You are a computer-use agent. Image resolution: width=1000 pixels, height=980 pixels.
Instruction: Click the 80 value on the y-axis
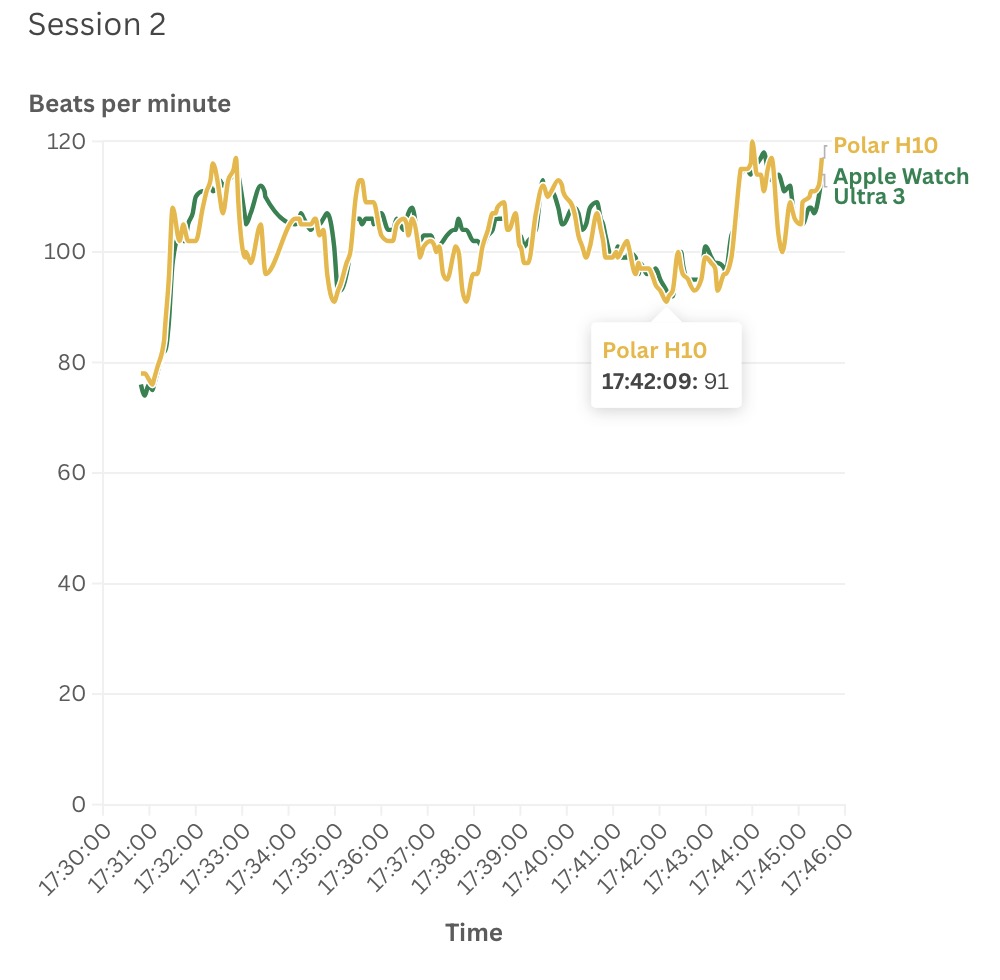79,362
